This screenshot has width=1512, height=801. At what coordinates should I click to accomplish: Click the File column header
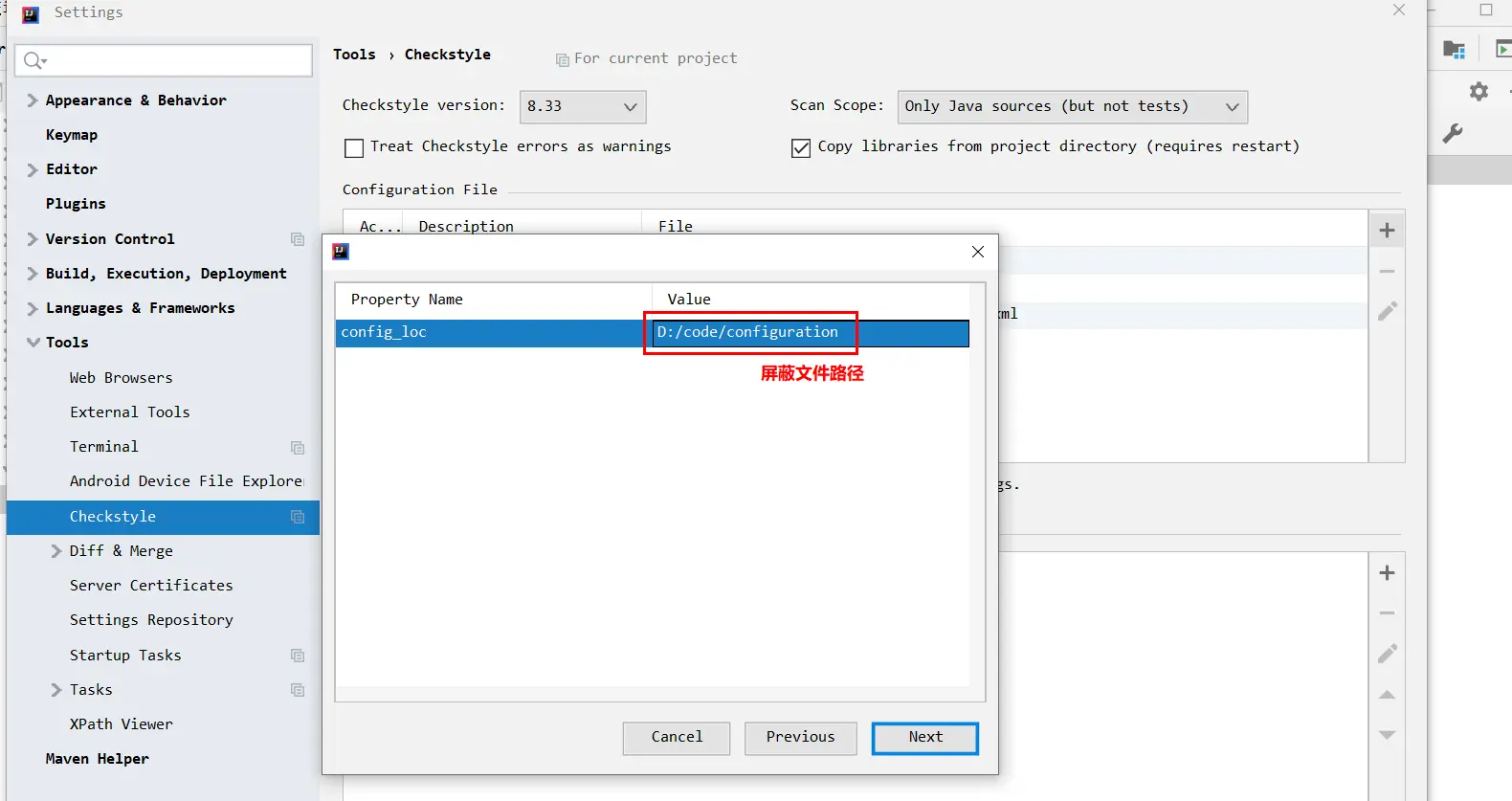pyautogui.click(x=676, y=227)
